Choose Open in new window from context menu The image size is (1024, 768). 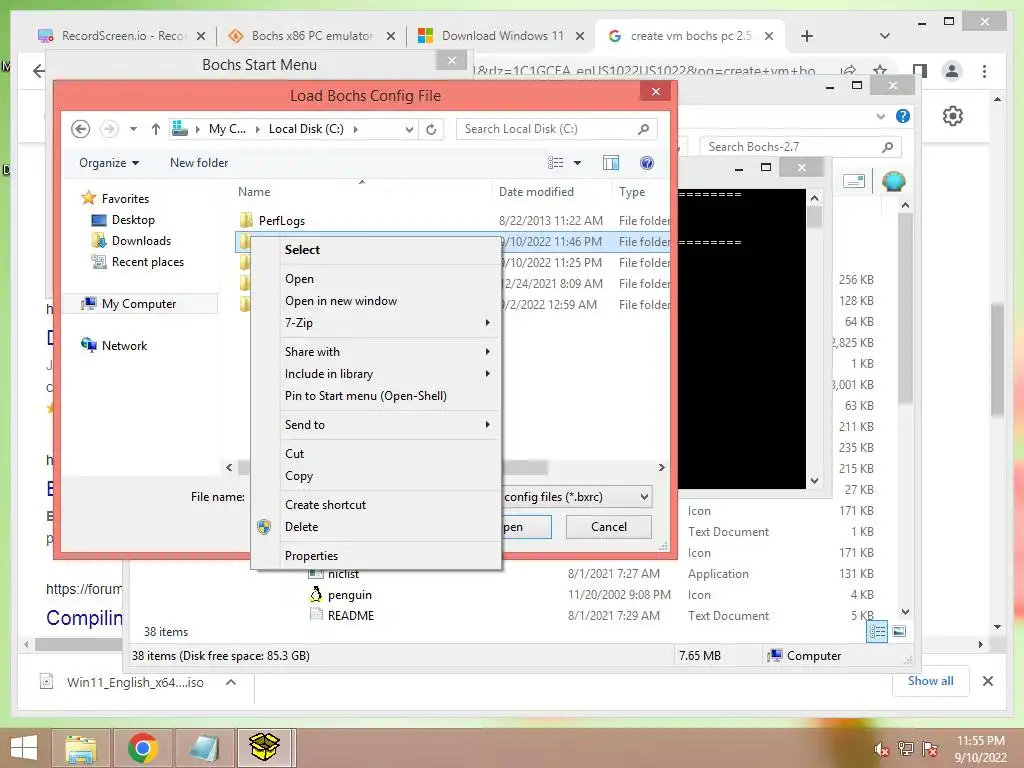[x=341, y=301]
